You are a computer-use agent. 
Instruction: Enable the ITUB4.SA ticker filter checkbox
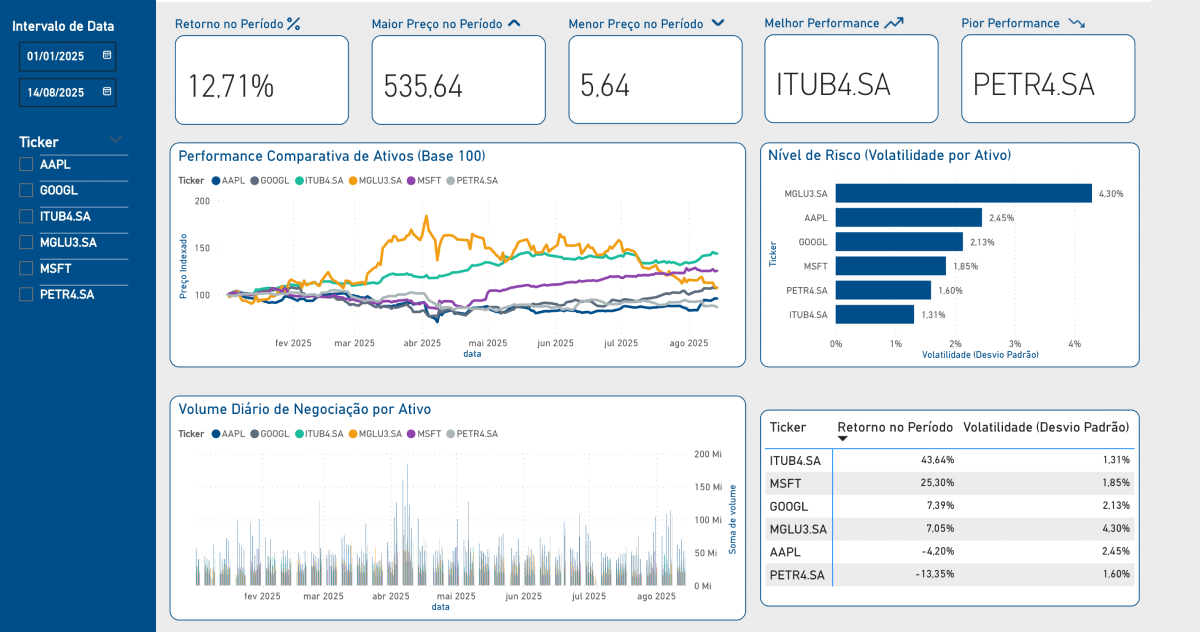pyautogui.click(x=26, y=216)
